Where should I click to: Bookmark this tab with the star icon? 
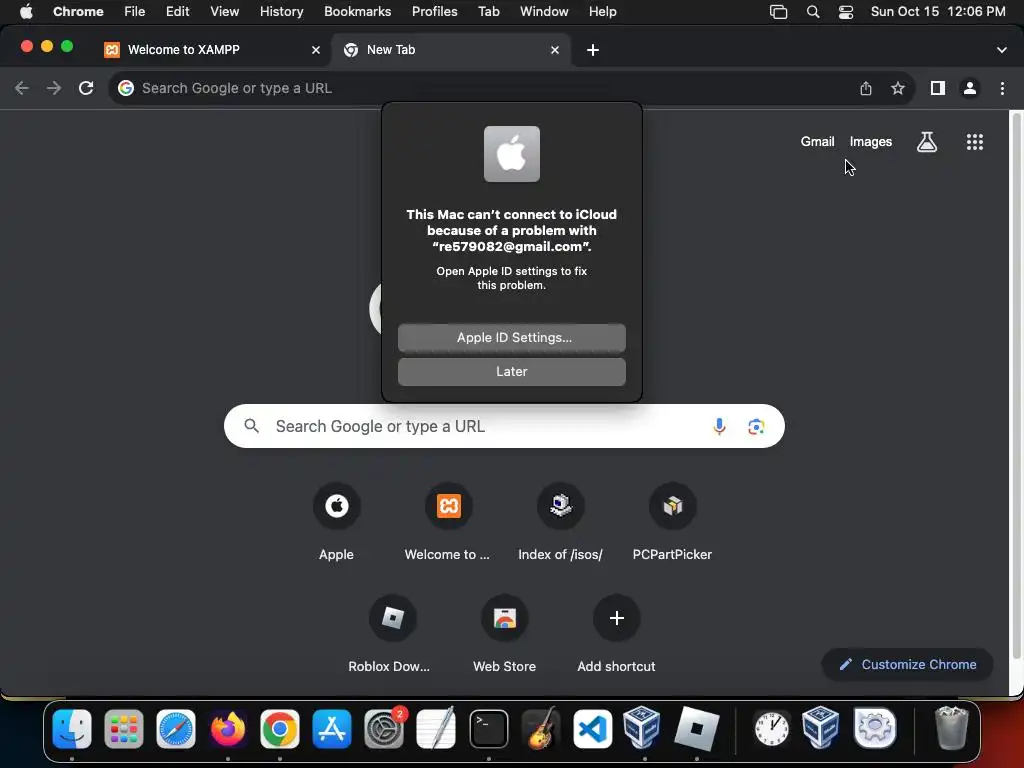point(898,88)
